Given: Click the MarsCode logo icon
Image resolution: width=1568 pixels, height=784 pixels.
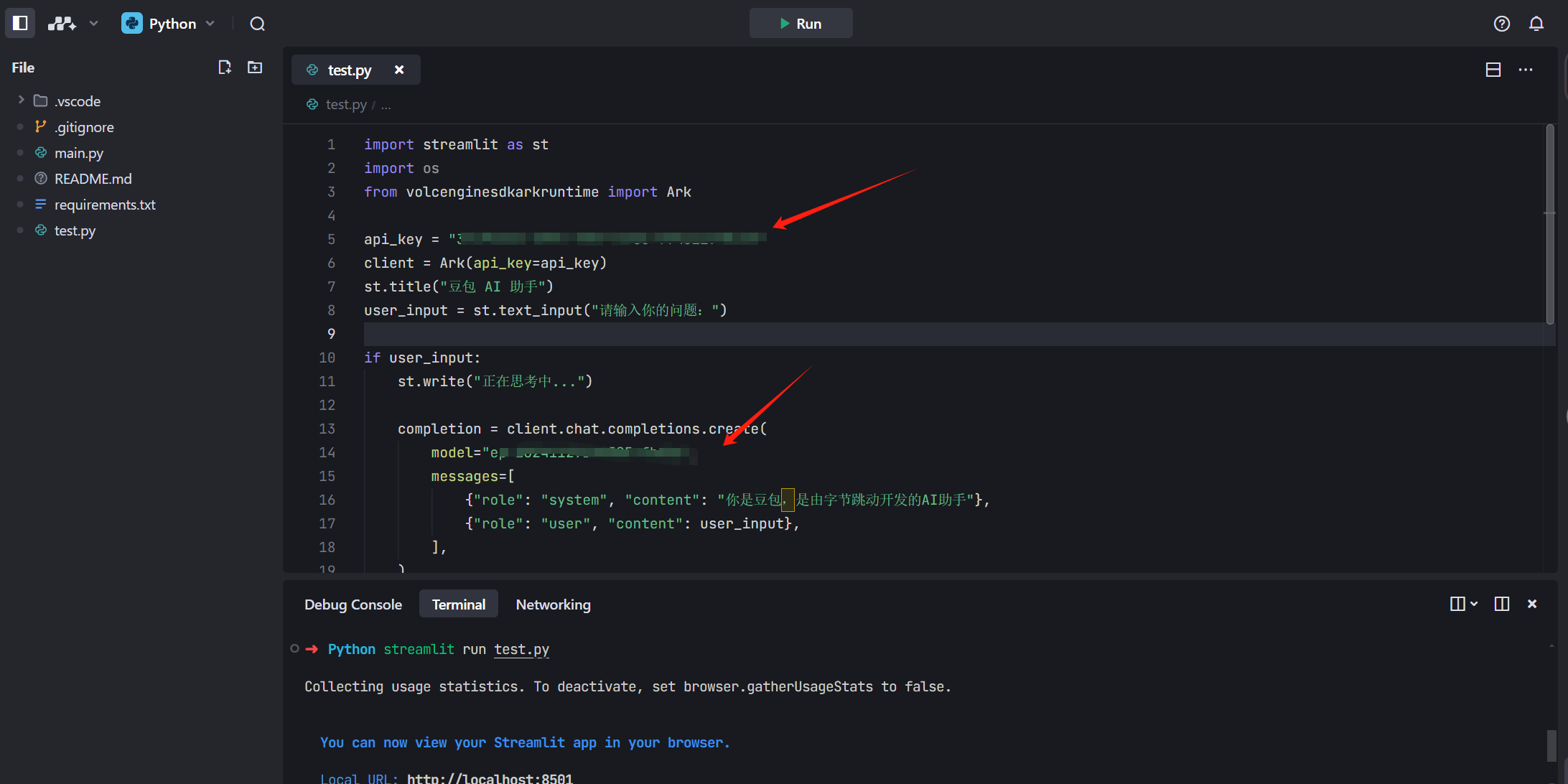Looking at the screenshot, I should [62, 23].
